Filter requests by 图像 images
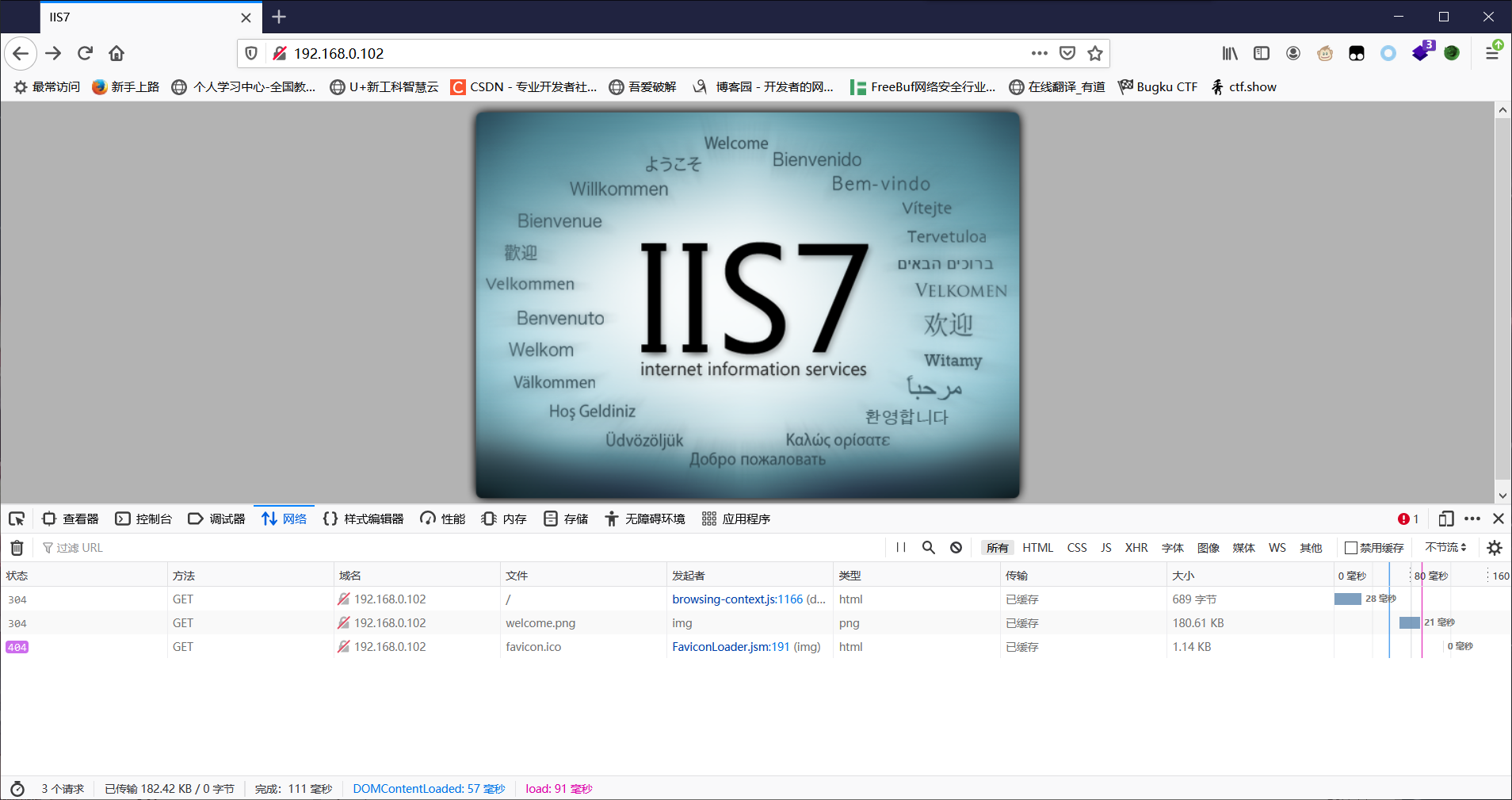 coord(1208,548)
